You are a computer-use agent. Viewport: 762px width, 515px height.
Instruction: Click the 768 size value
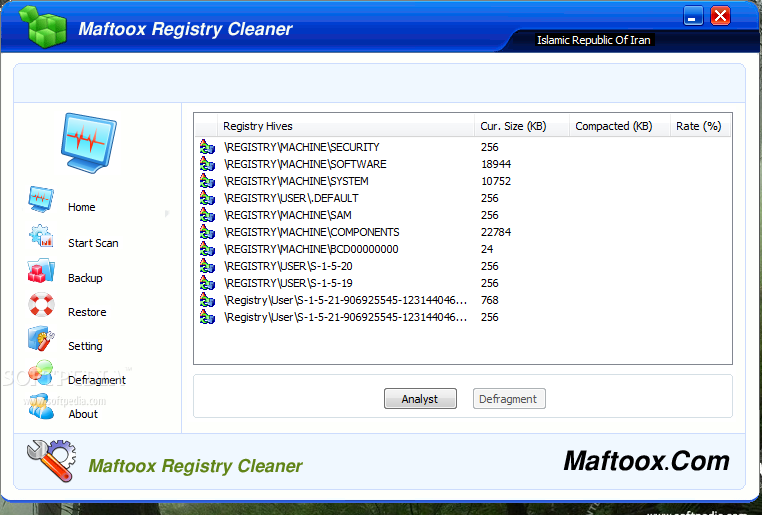490,300
